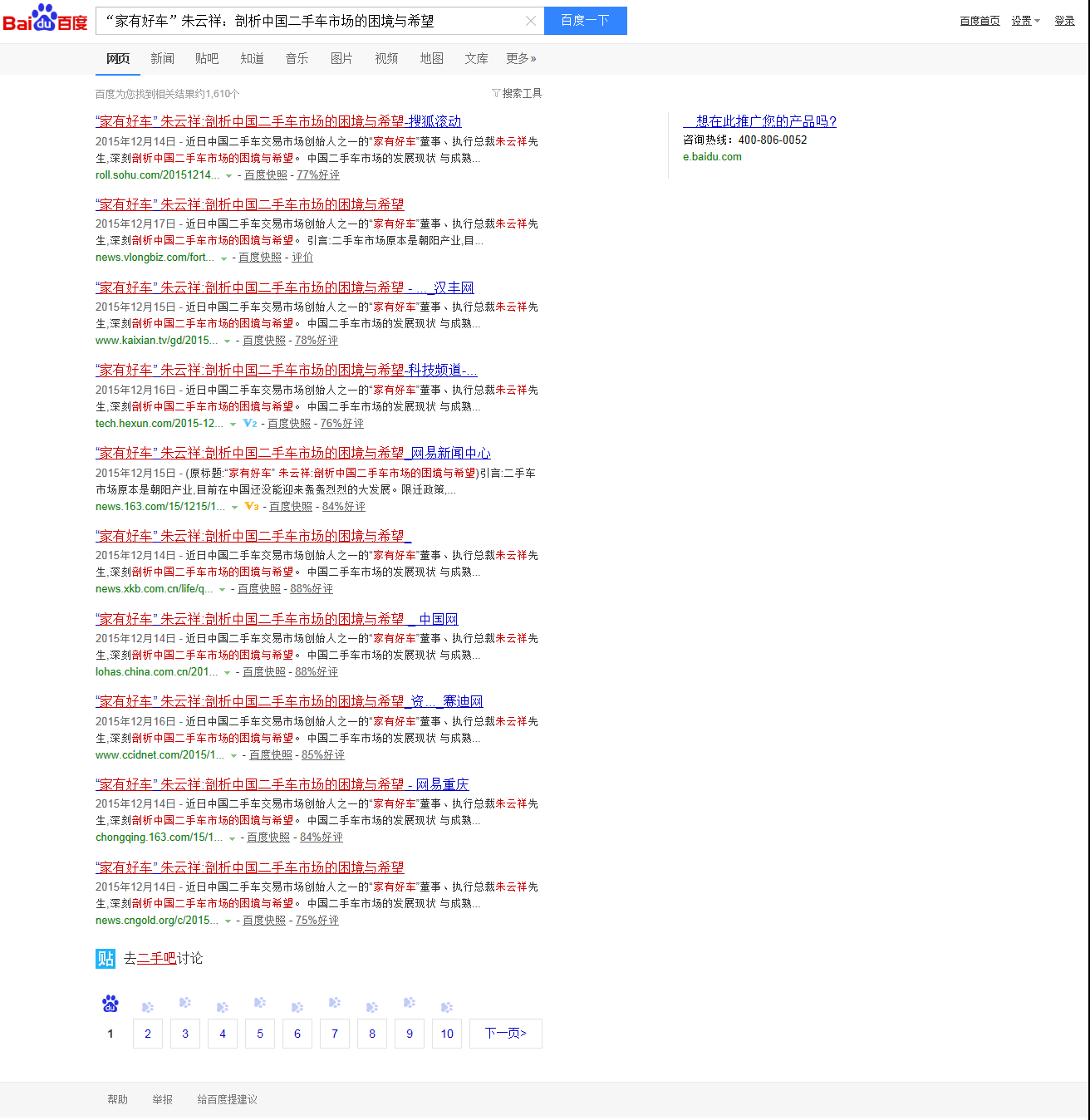Expand dropdown arrow next to news.vlongbiz.com URL

coord(223,258)
